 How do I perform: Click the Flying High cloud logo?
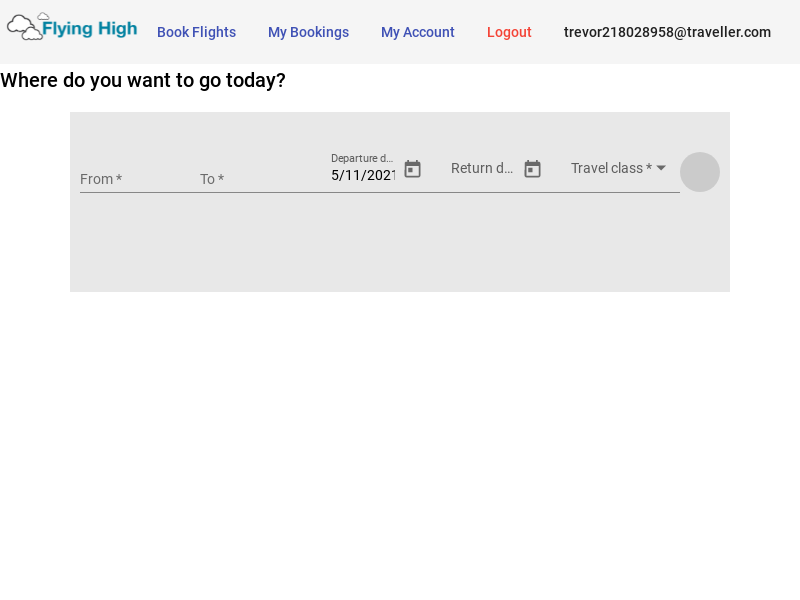72,27
